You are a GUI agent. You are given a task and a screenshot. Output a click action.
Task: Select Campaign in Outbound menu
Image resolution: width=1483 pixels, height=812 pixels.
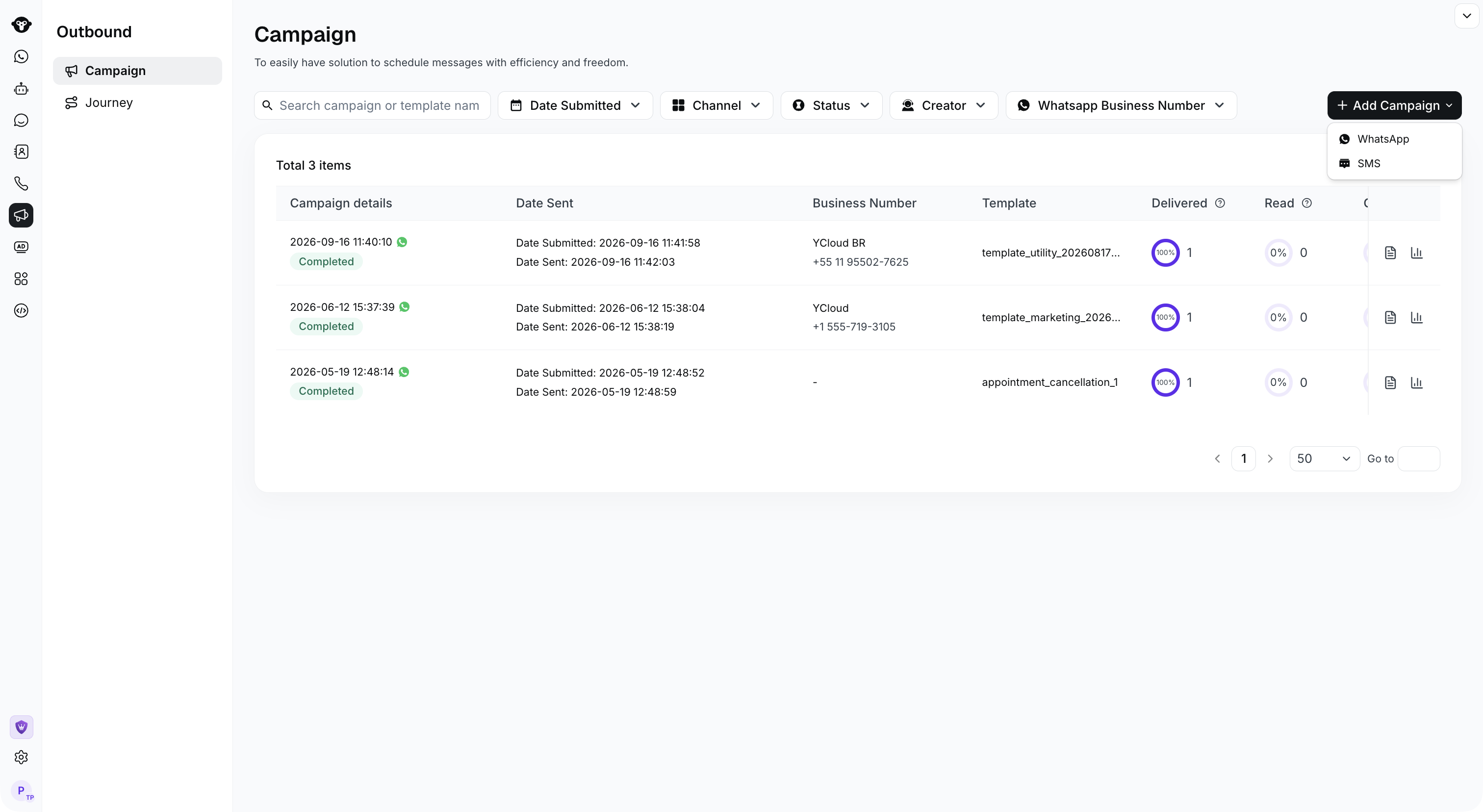(x=137, y=71)
